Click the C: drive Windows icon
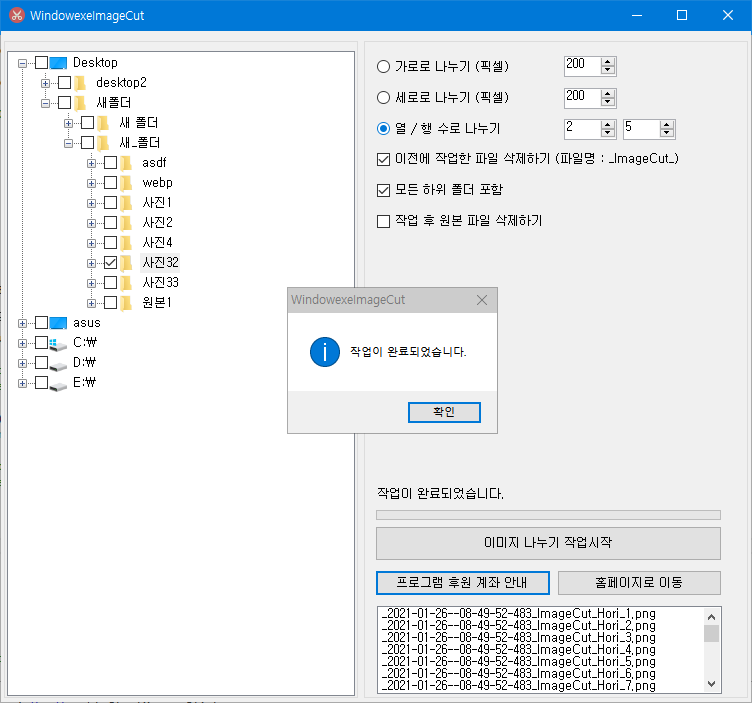Viewport: 752px width, 703px height. [x=58, y=343]
